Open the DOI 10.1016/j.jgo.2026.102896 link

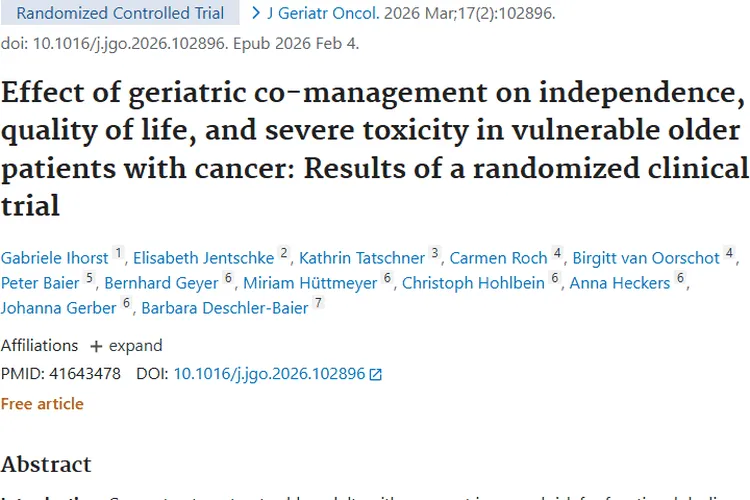pos(269,374)
